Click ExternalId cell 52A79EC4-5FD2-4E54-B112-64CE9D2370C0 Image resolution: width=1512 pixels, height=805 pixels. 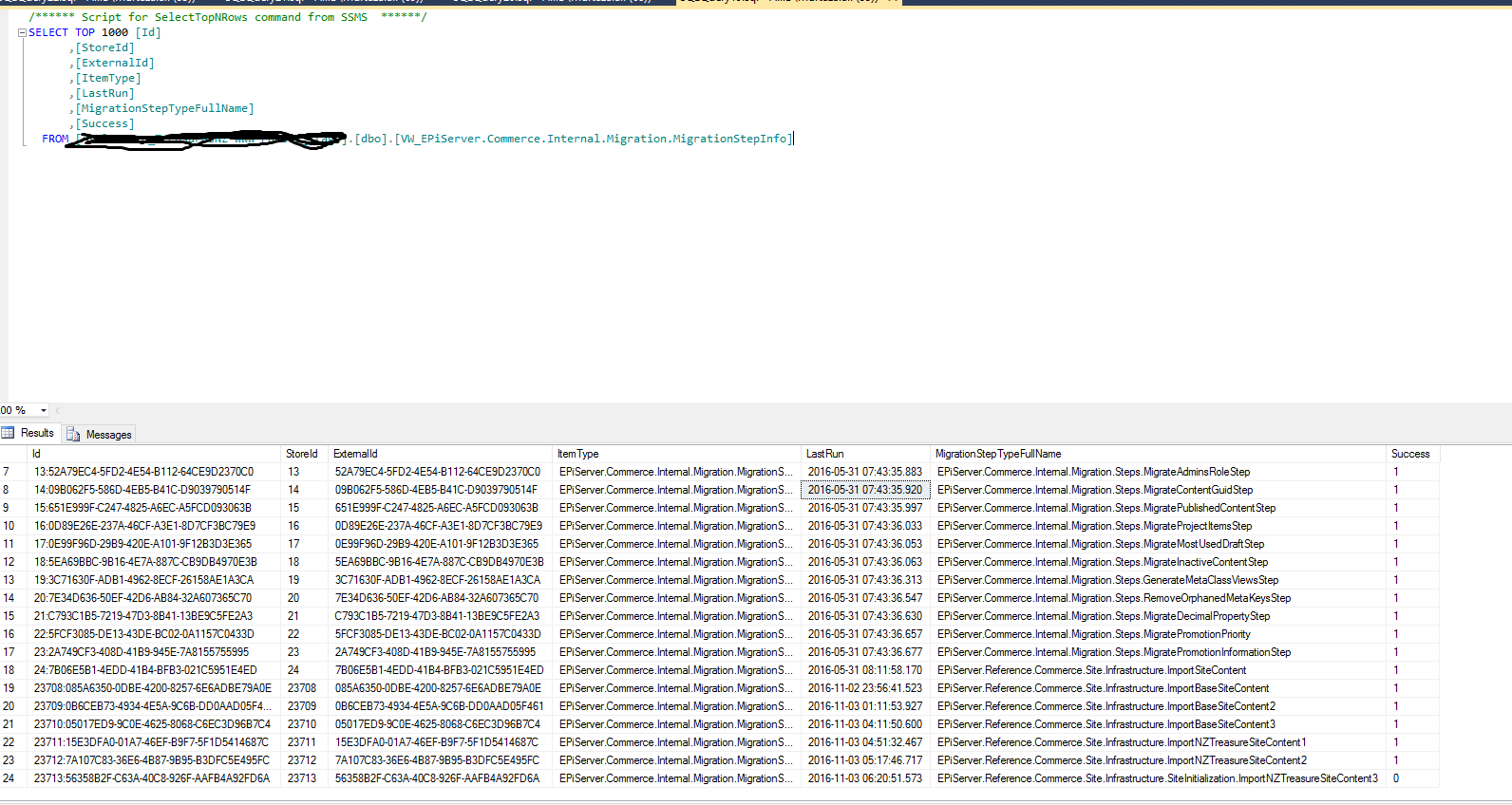click(x=441, y=472)
